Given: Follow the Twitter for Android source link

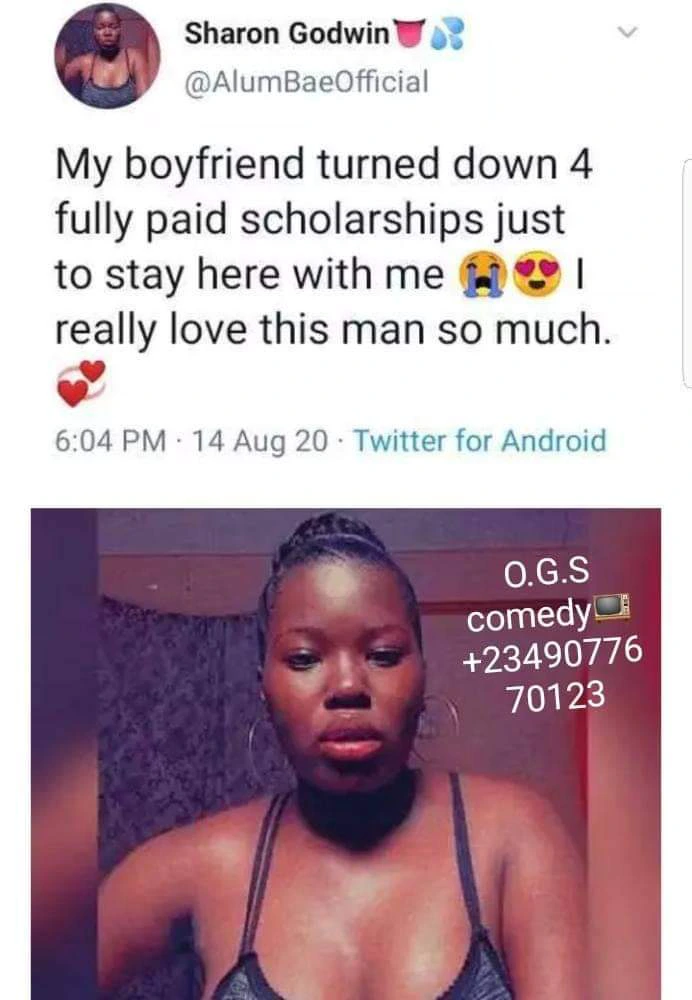Looking at the screenshot, I should click(x=480, y=441).
